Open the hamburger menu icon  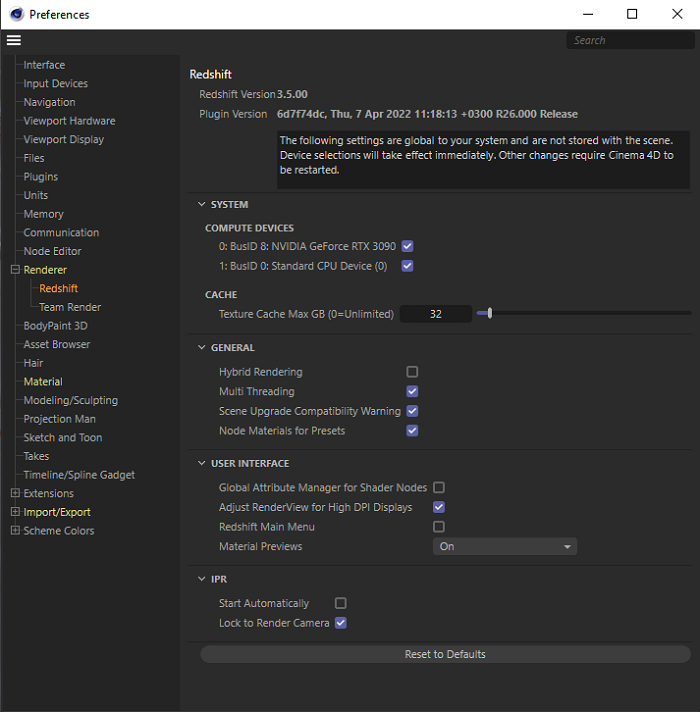tap(13, 40)
